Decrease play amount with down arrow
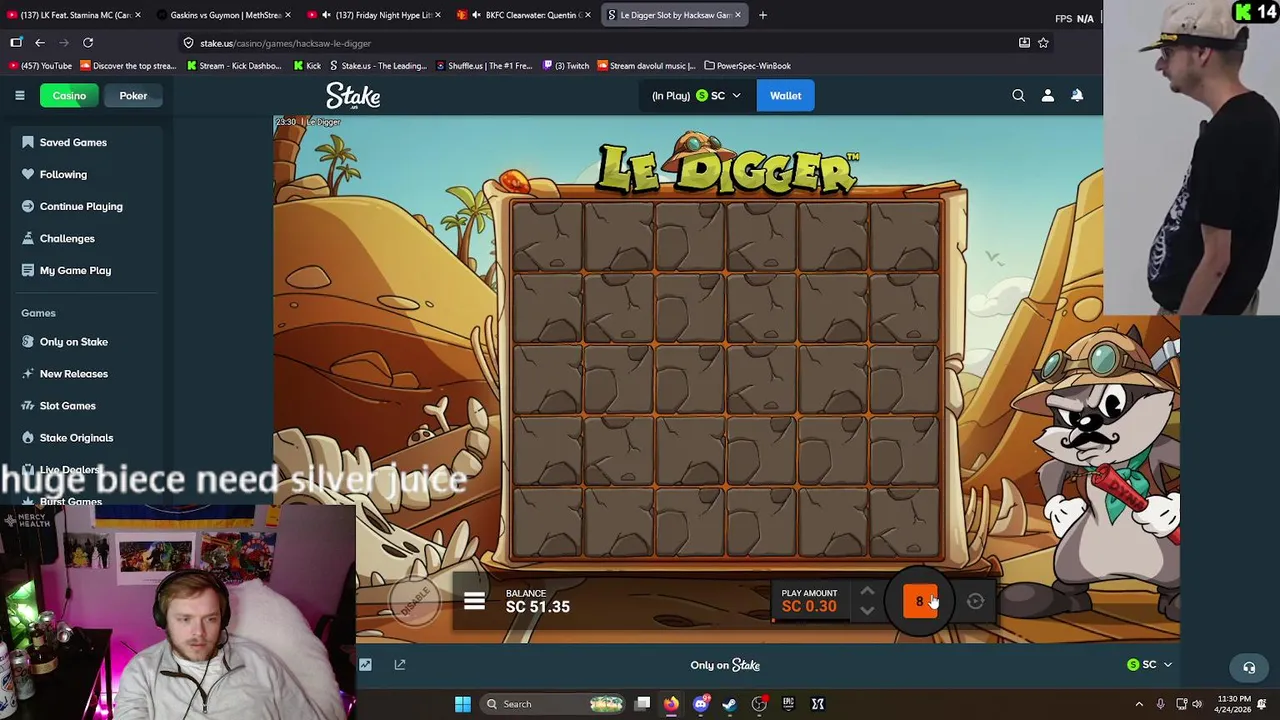 point(867,610)
